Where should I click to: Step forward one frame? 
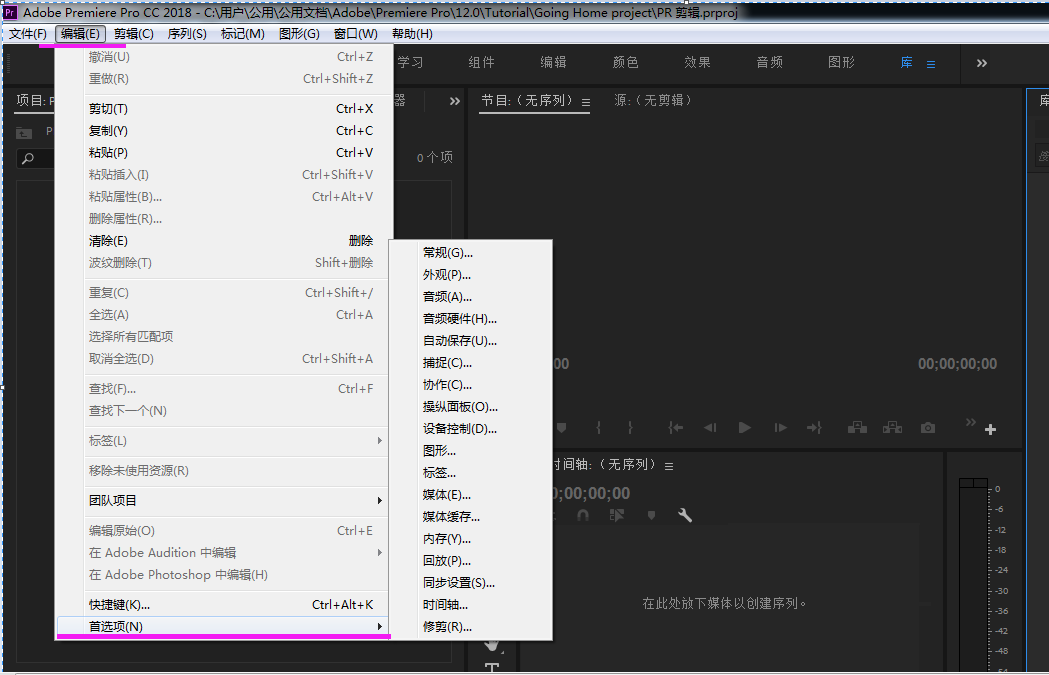[780, 427]
